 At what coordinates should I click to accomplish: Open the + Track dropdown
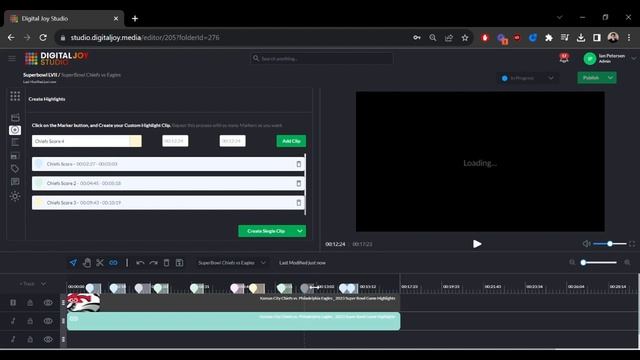pos(33,284)
